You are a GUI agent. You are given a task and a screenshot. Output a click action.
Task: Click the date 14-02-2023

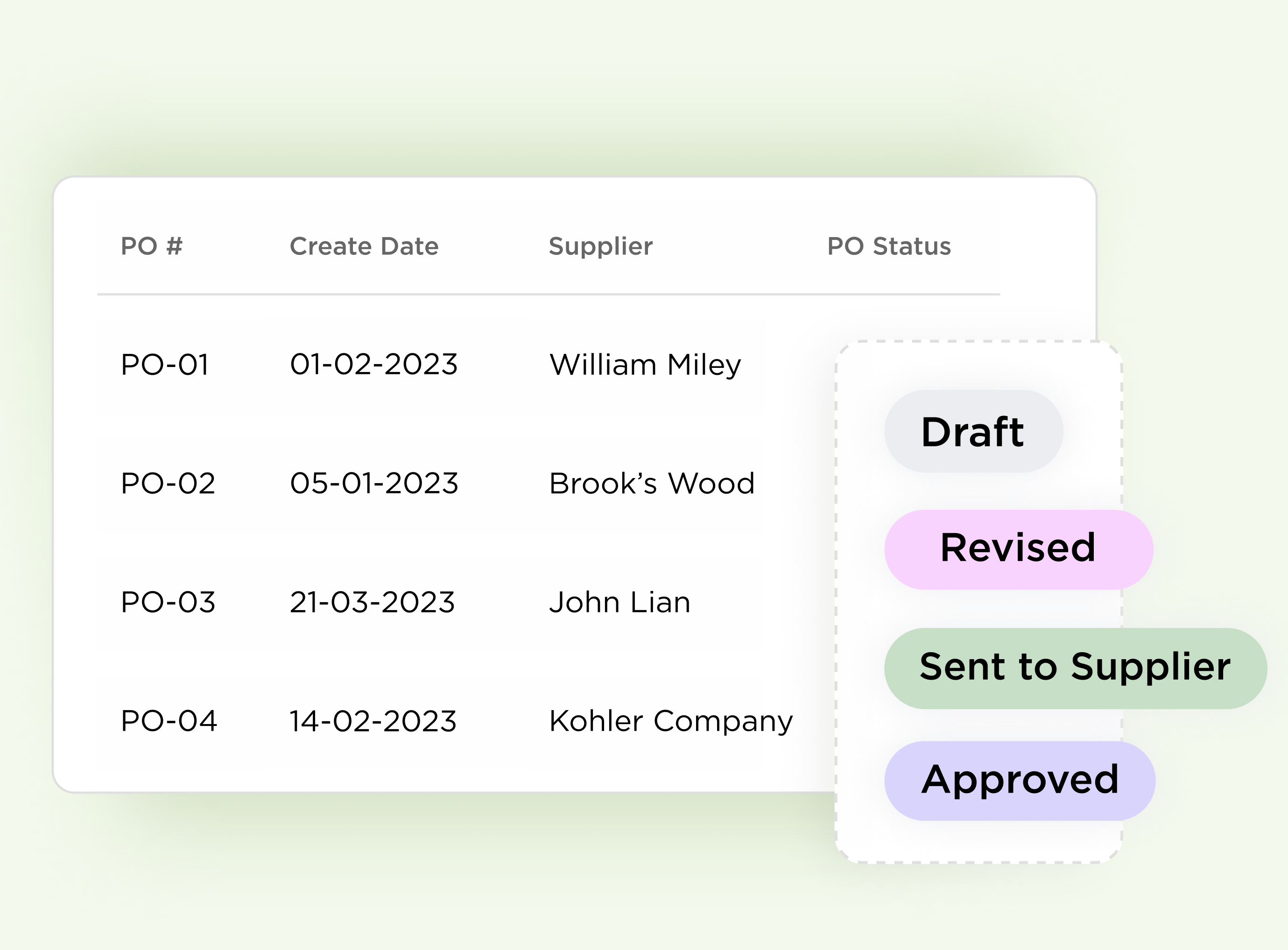pos(373,720)
